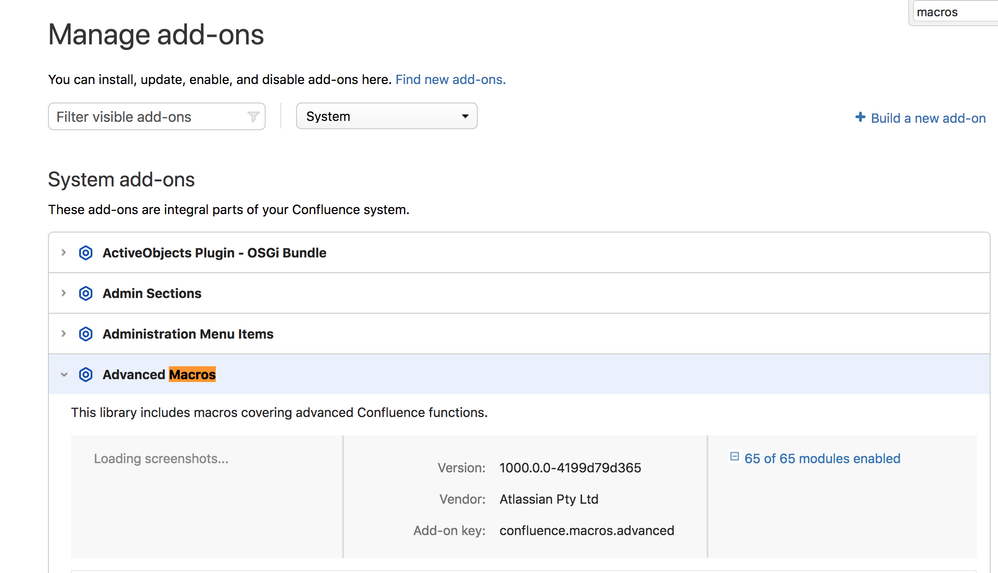The height and width of the screenshot is (573, 998).
Task: Click the System add-ons heading
Action: pos(122,180)
